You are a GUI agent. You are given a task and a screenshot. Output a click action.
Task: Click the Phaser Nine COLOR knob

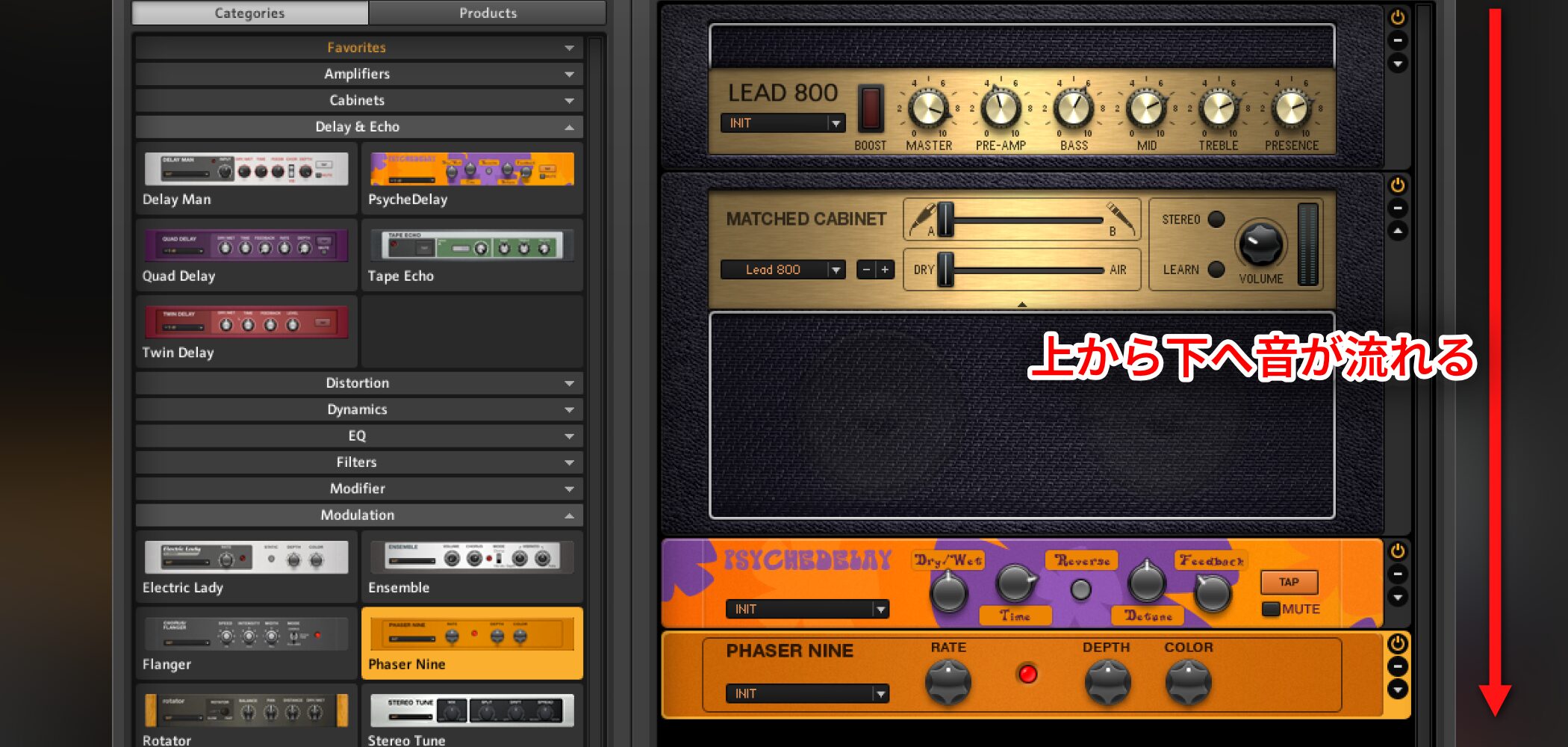tap(1188, 682)
